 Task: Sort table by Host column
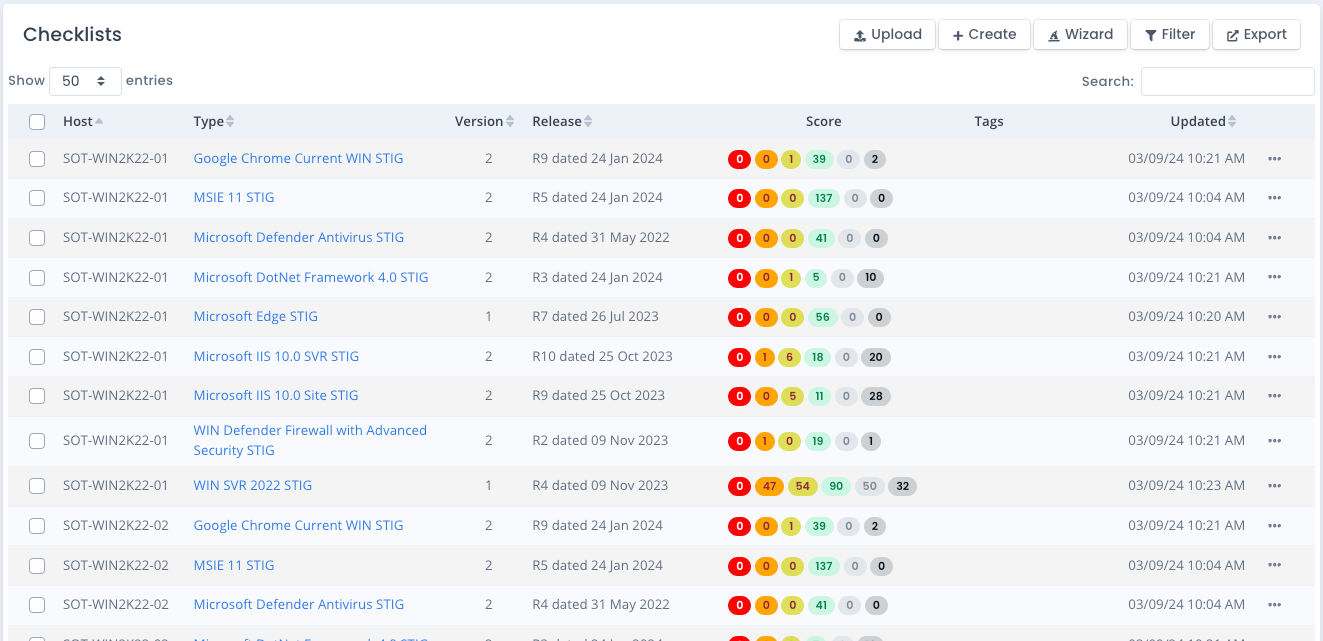83,121
